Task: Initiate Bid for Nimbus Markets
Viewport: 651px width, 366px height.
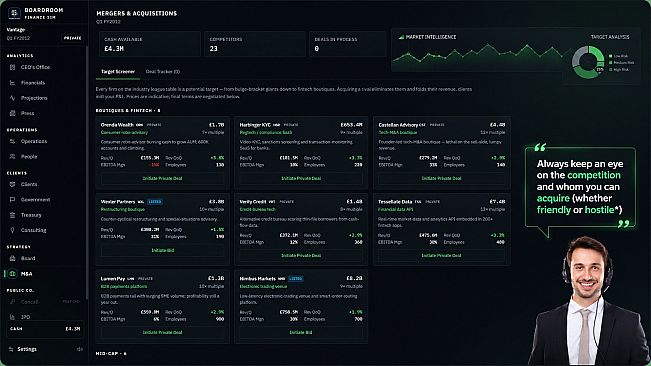Action: point(301,332)
